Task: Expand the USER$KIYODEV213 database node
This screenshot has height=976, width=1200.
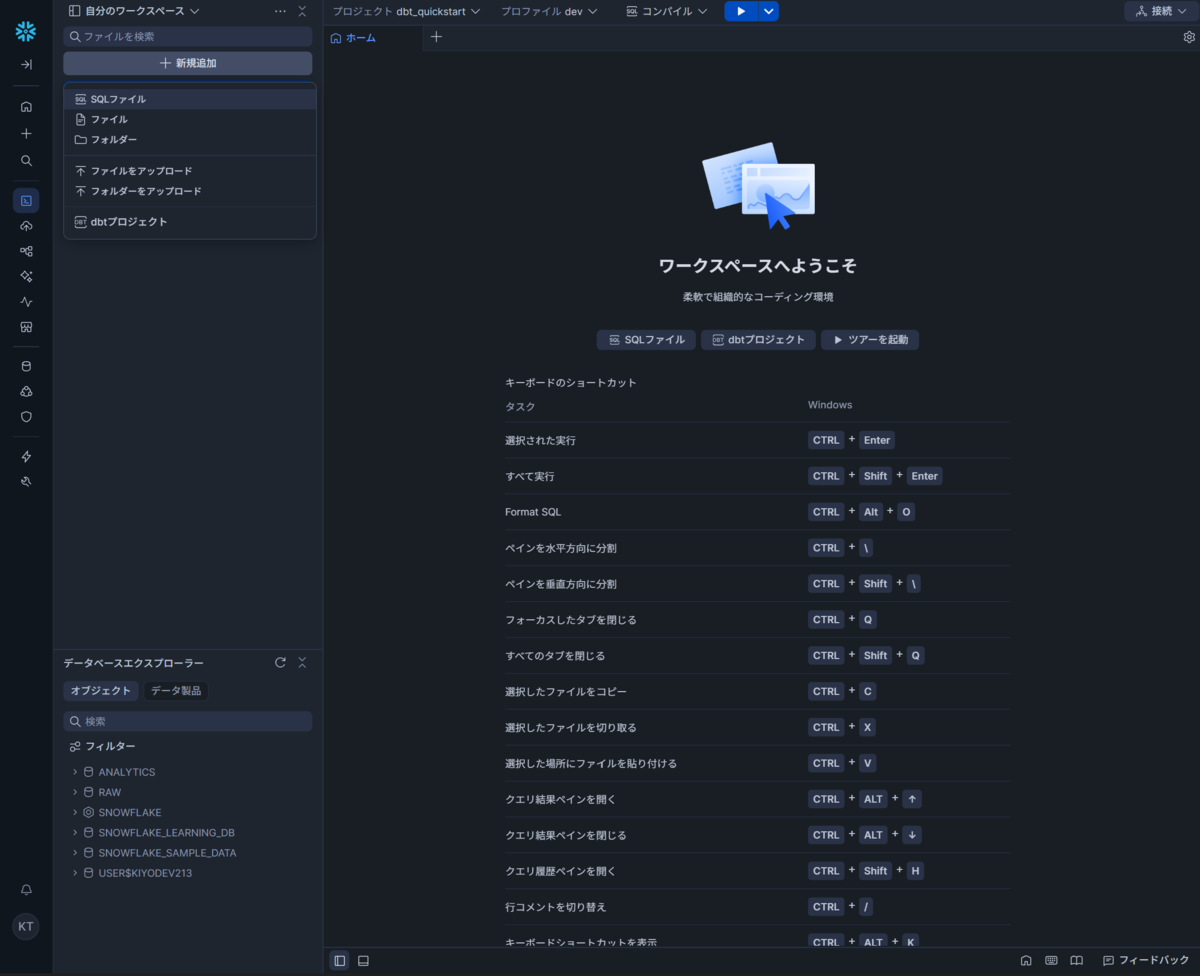Action: [x=75, y=873]
